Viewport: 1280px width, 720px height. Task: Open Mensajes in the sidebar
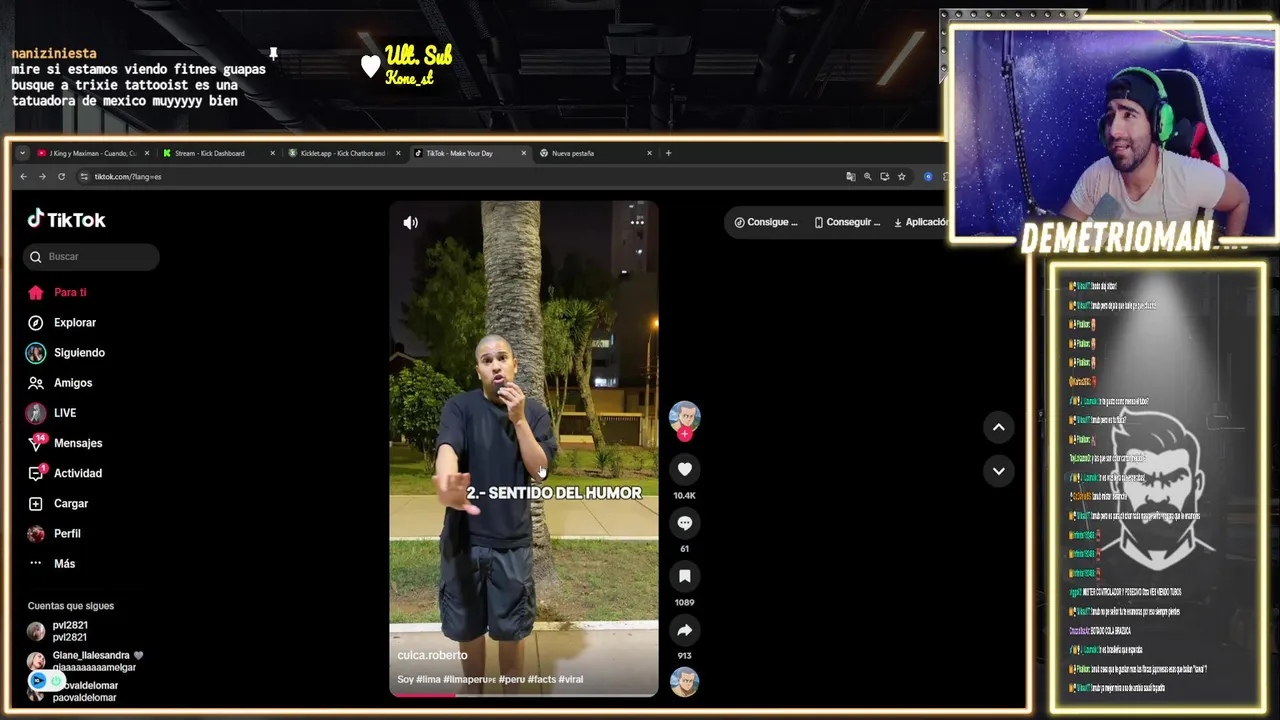tap(78, 443)
